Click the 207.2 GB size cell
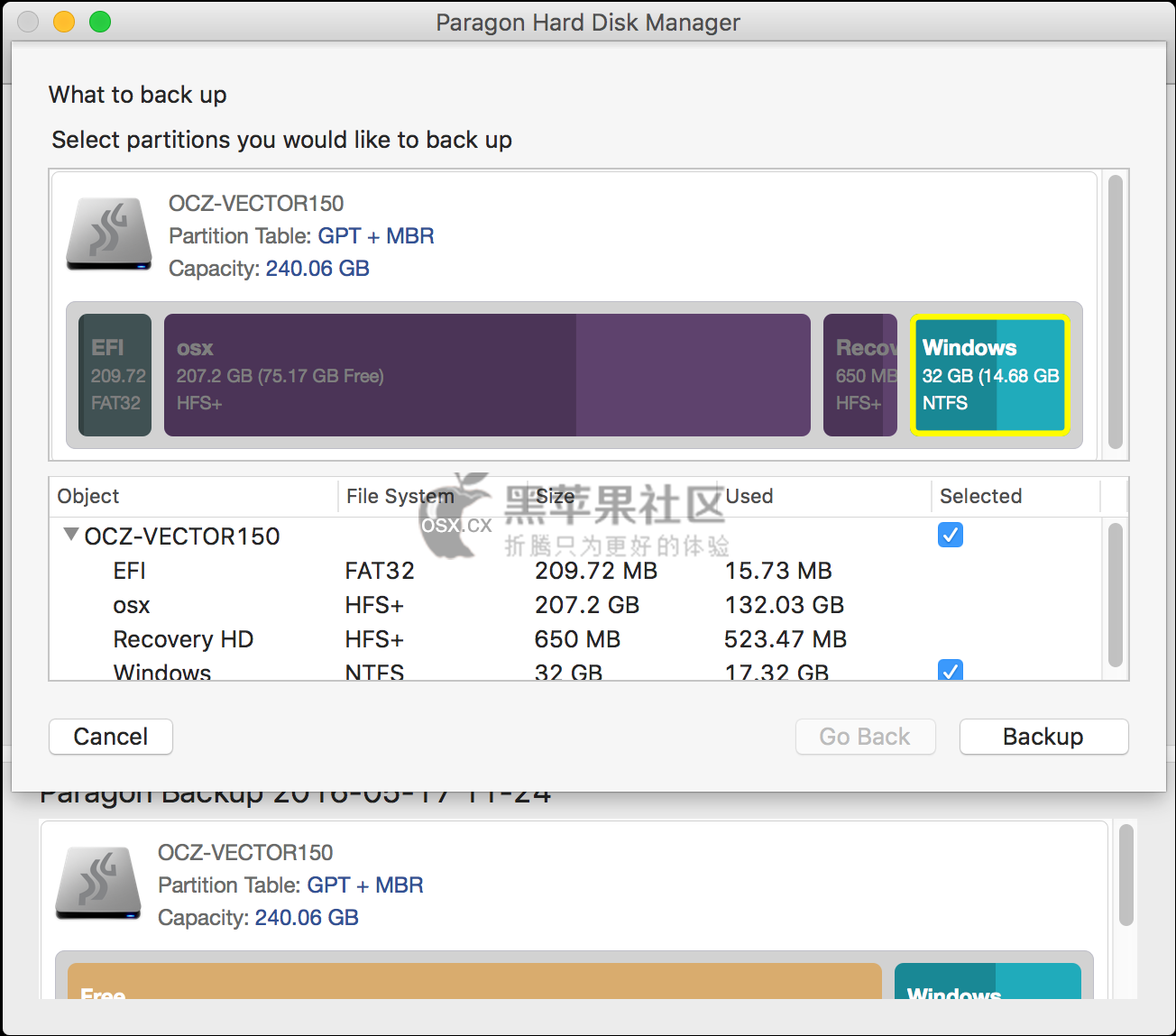 (587, 605)
